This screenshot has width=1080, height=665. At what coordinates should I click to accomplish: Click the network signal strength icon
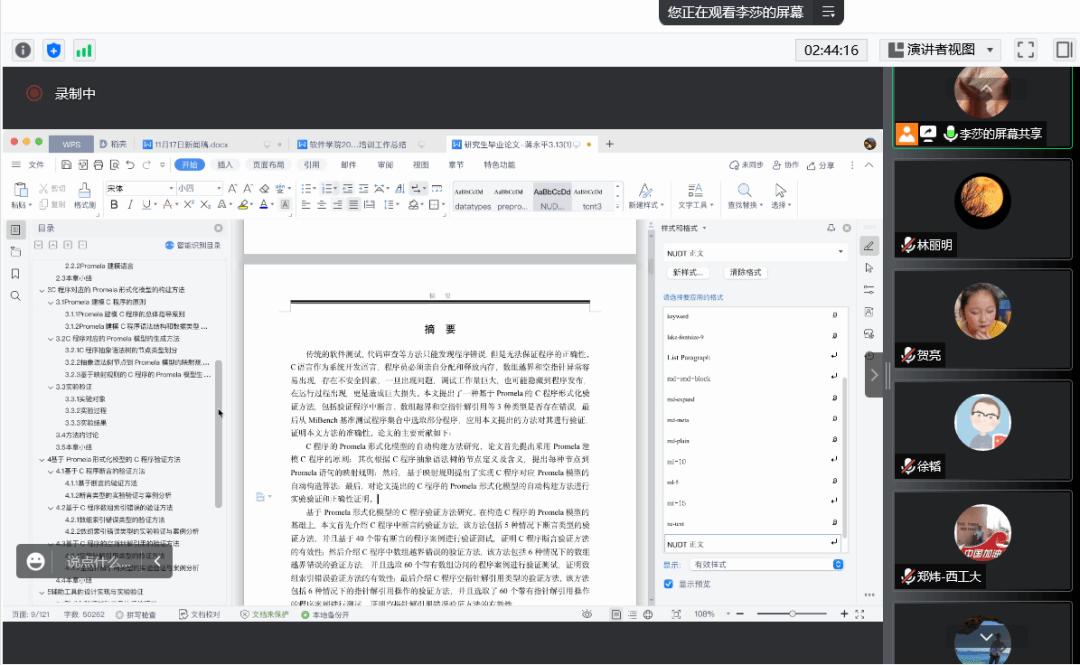[x=84, y=50]
